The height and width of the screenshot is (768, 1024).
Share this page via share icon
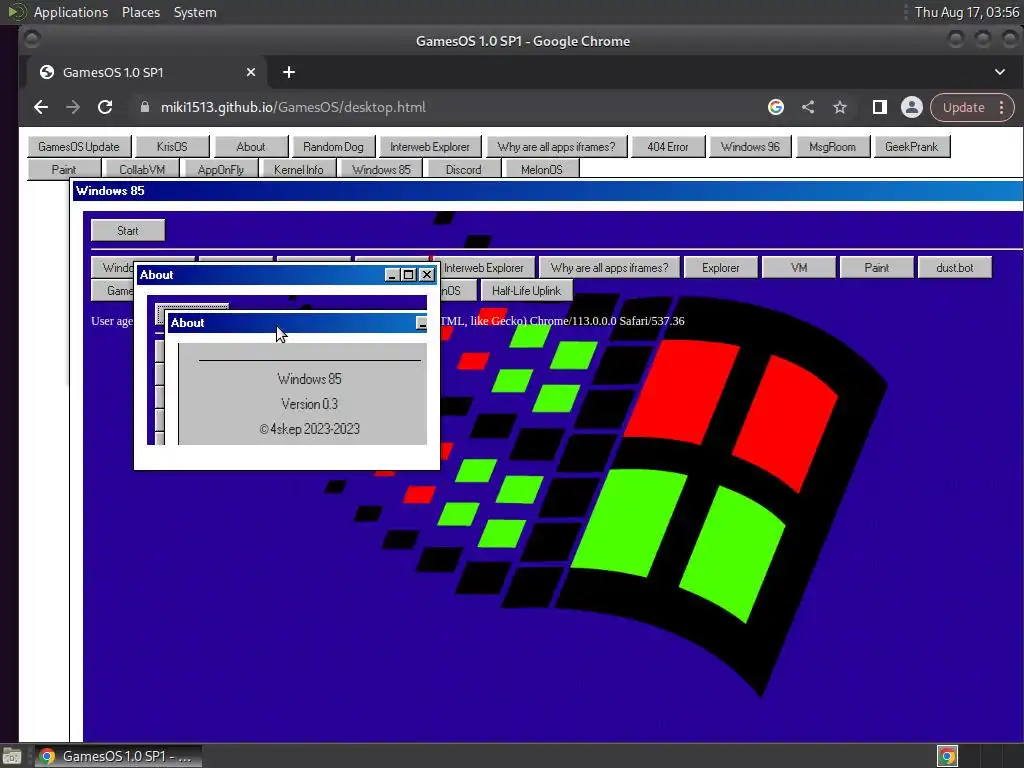coord(808,107)
